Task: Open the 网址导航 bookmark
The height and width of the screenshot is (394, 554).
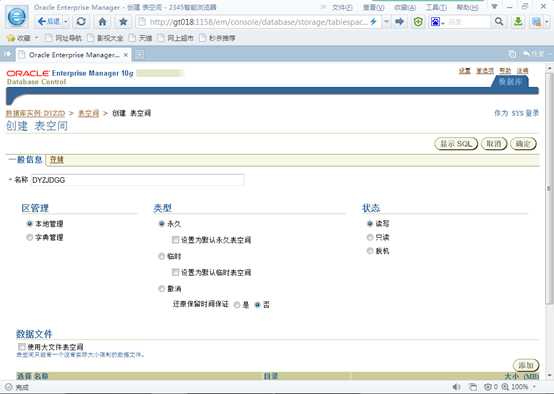Action: (64, 38)
